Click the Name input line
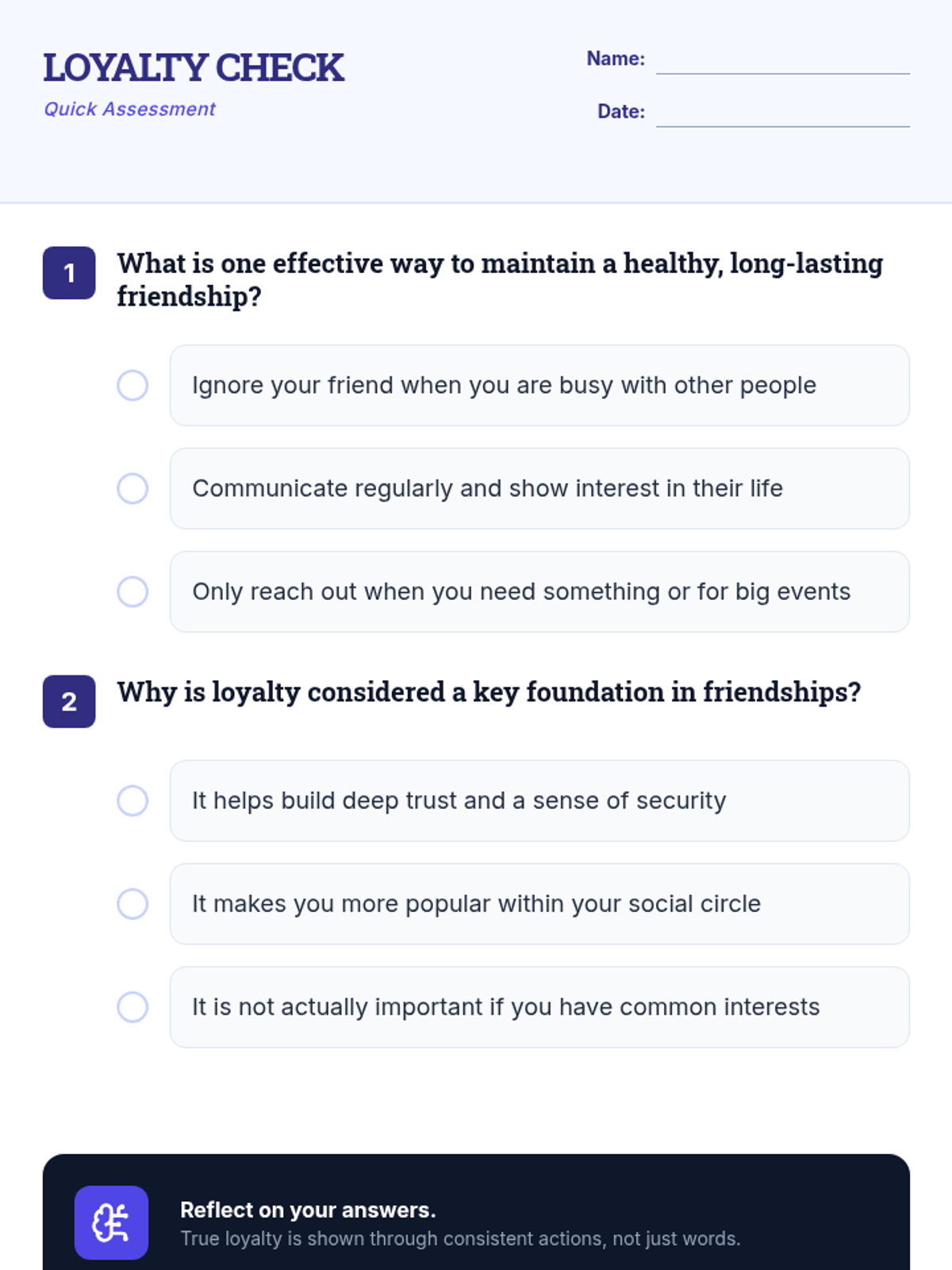 click(782, 62)
